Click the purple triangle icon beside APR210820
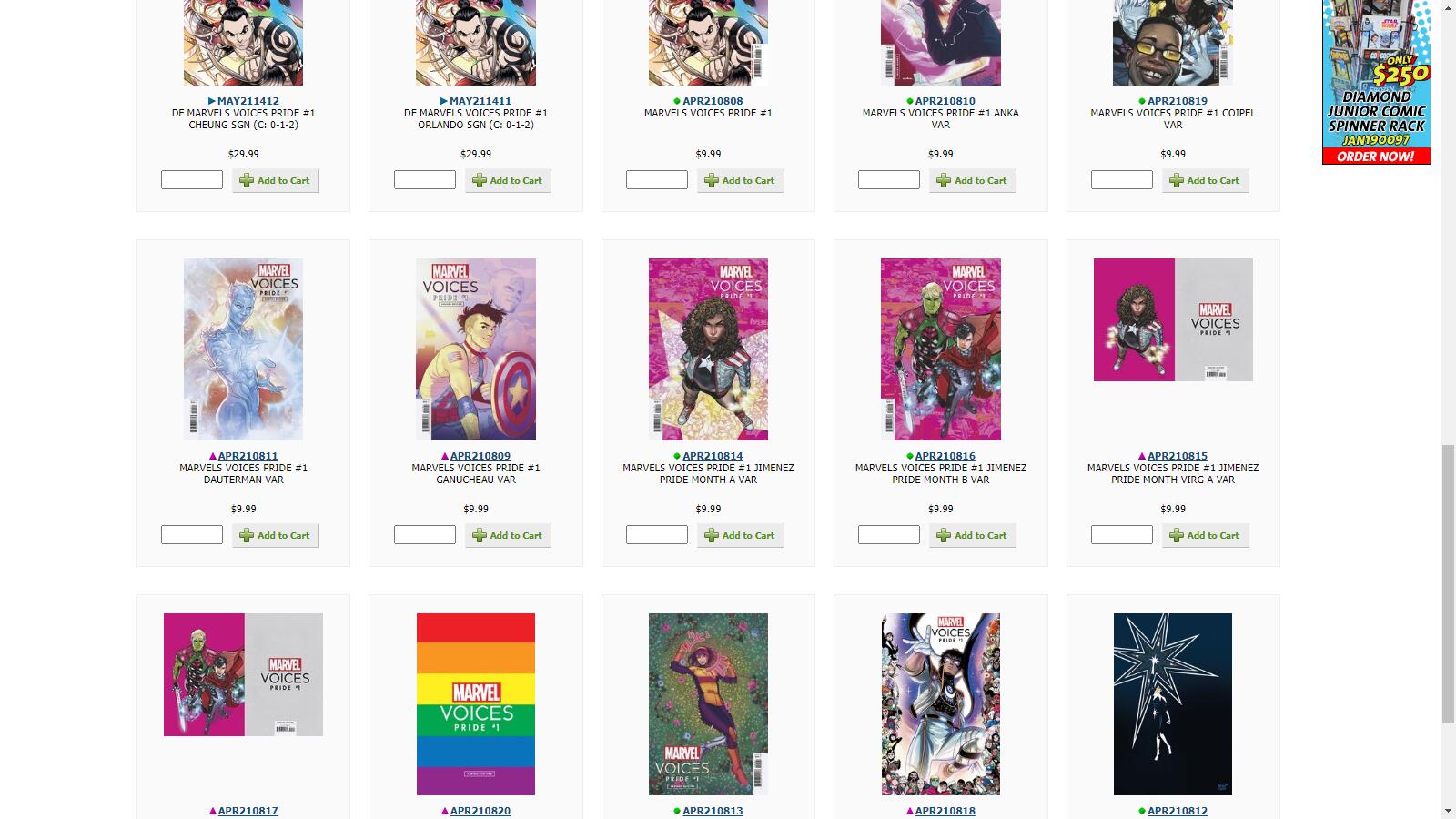 (x=445, y=811)
